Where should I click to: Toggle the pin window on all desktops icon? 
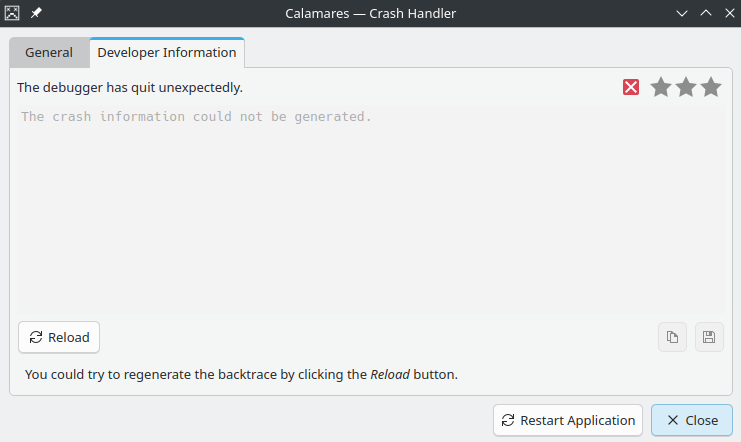point(36,13)
